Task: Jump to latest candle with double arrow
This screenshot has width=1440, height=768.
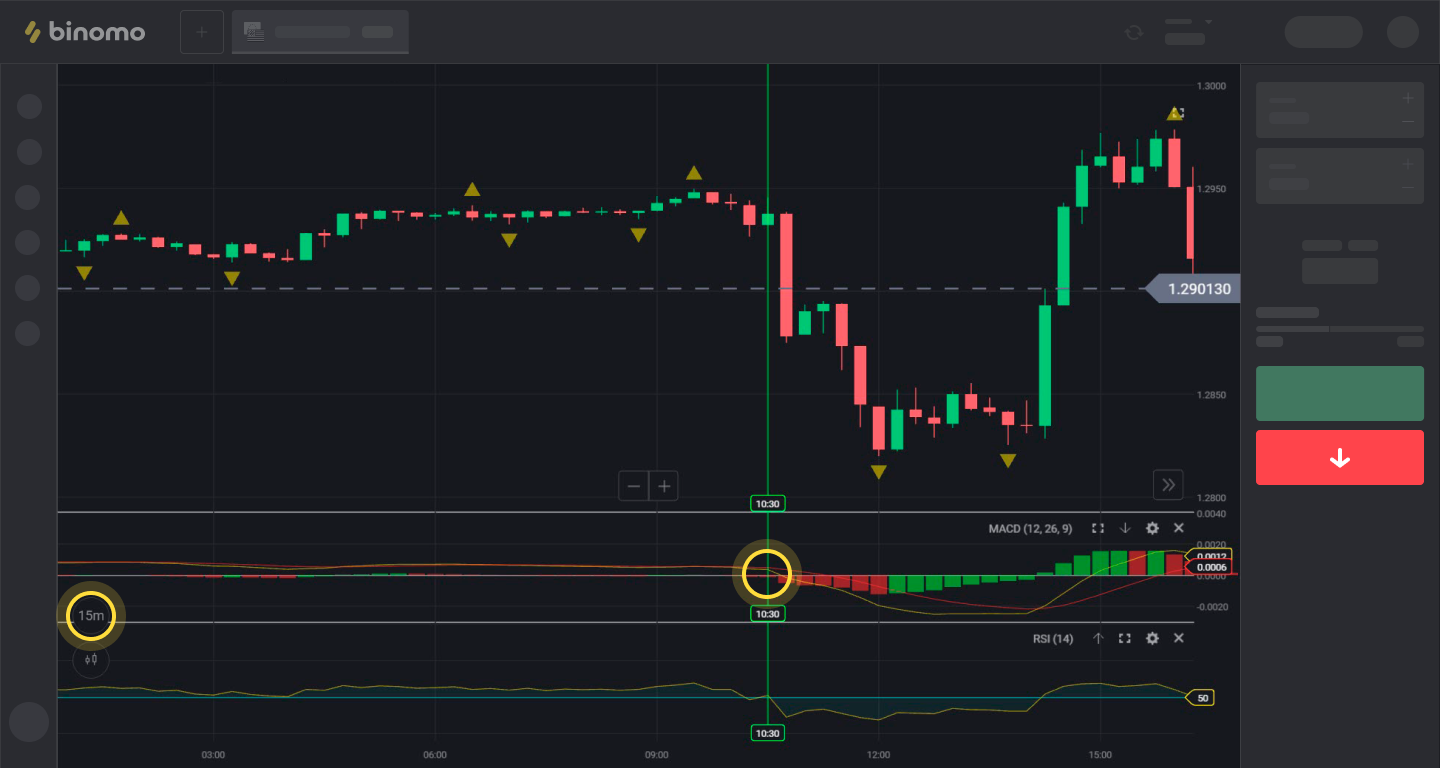Action: pyautogui.click(x=1168, y=485)
